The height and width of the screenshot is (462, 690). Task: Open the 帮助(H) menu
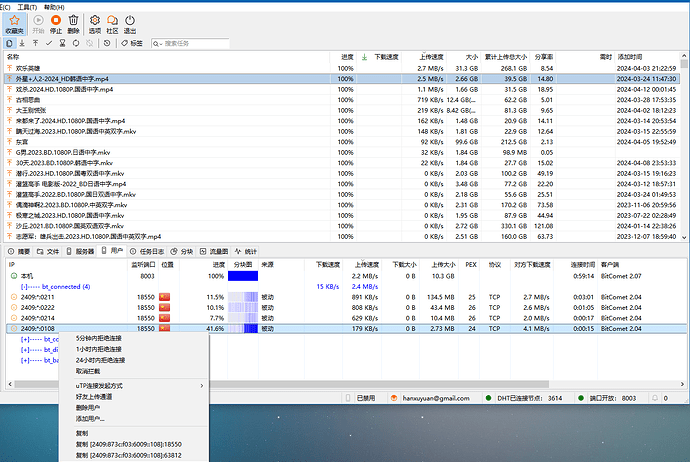click(x=54, y=7)
